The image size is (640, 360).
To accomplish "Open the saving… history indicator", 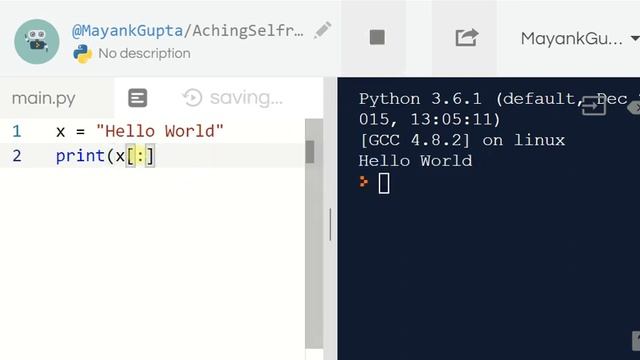I will click(x=233, y=98).
